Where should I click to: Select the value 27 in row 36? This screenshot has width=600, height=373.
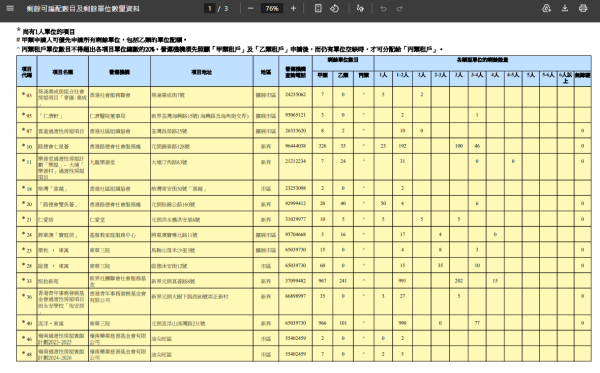tap(402, 296)
